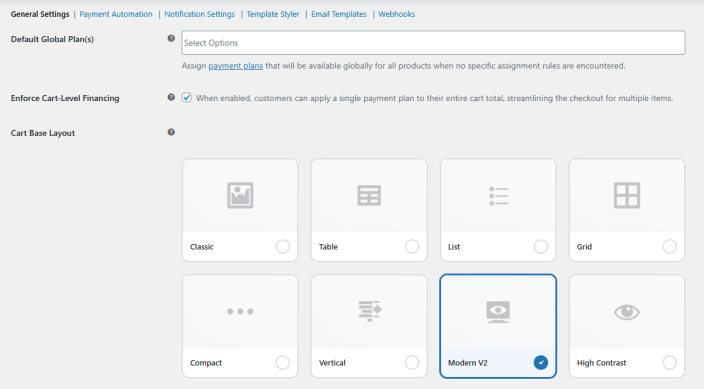Click the Classic layout picture icon
The image size is (704, 389).
pos(240,195)
